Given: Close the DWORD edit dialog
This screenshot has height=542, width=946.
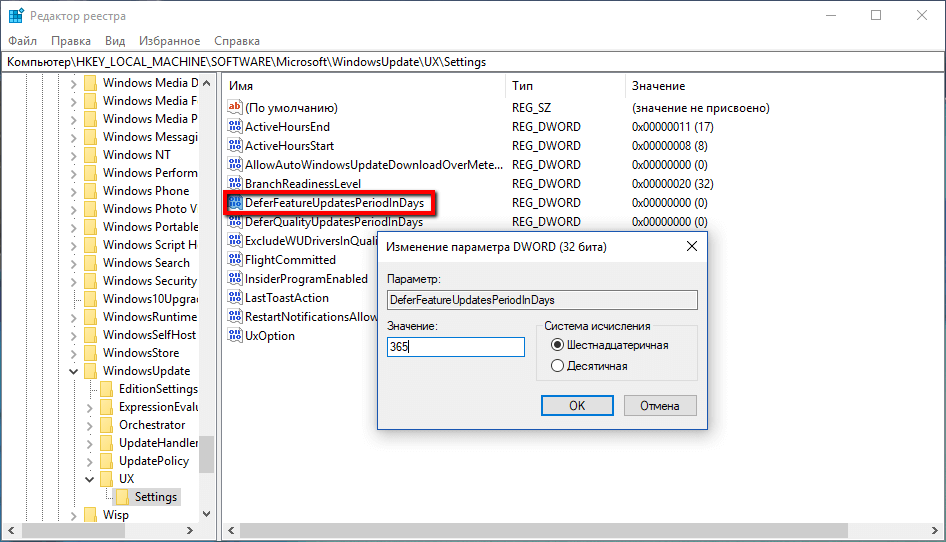Looking at the screenshot, I should tap(691, 246).
